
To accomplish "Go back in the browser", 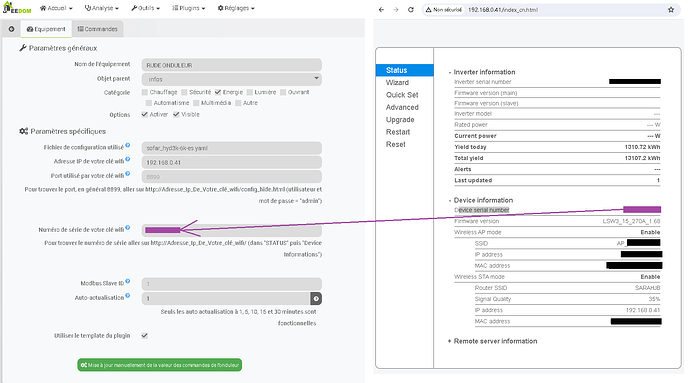I will 381,10.
